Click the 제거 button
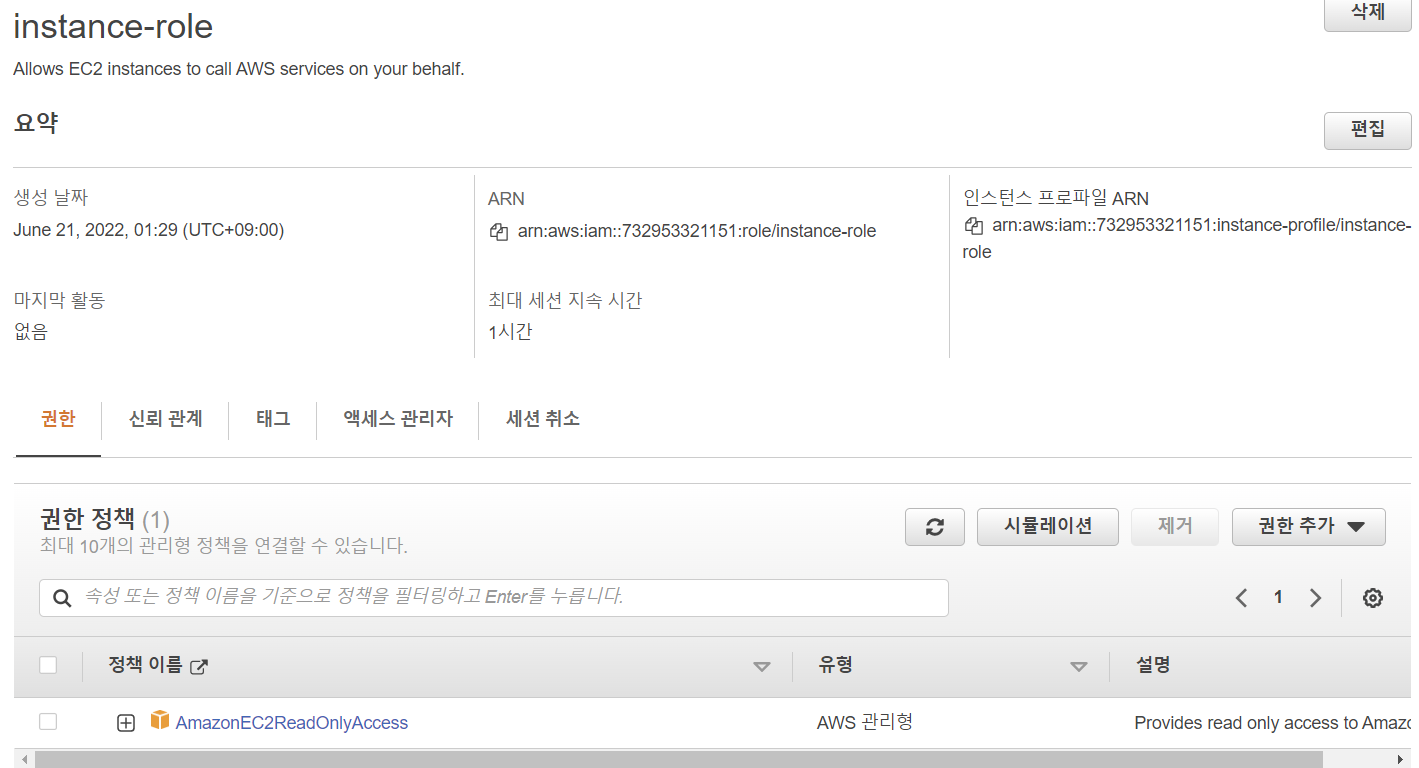 click(x=1175, y=527)
